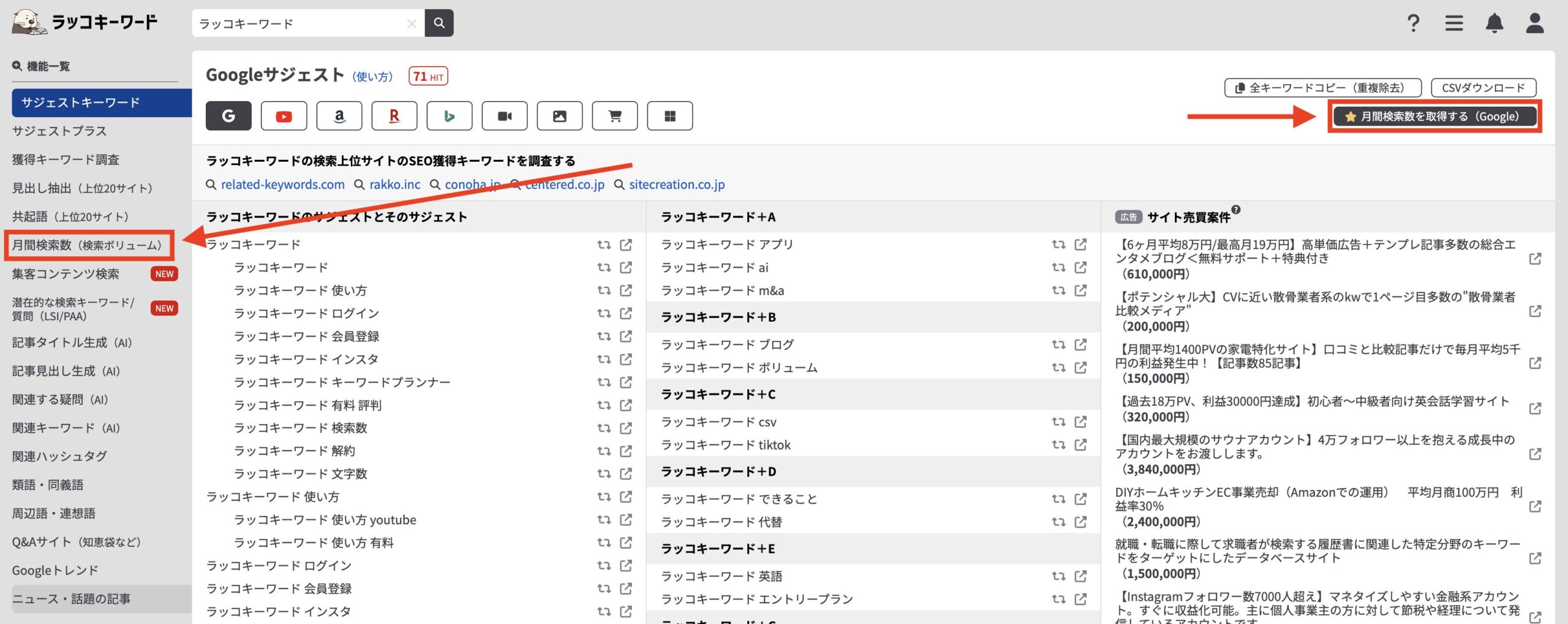Click ラッコキーワード キーワードプランナー text

[x=342, y=382]
